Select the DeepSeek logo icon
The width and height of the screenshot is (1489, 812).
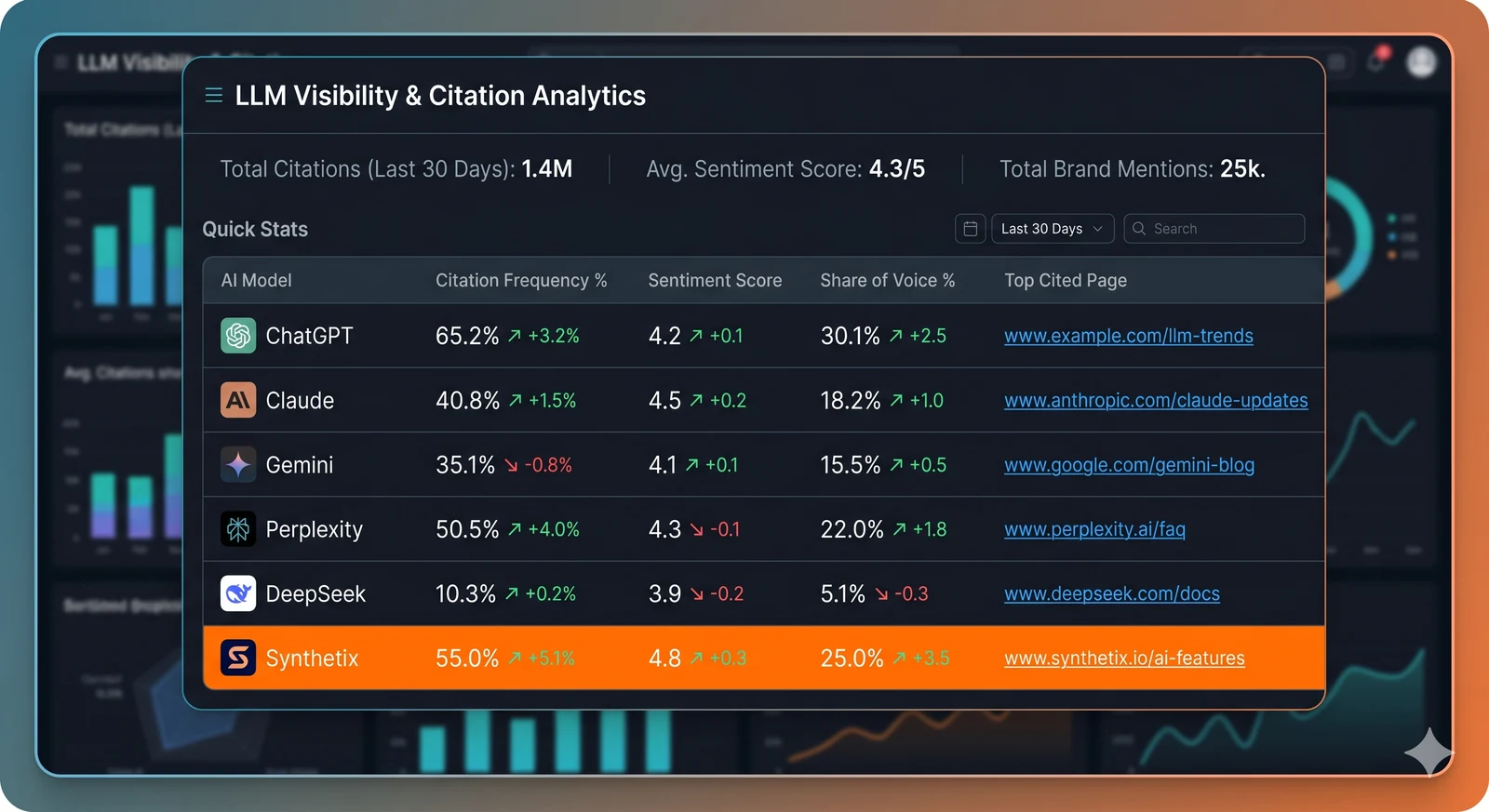pos(238,593)
